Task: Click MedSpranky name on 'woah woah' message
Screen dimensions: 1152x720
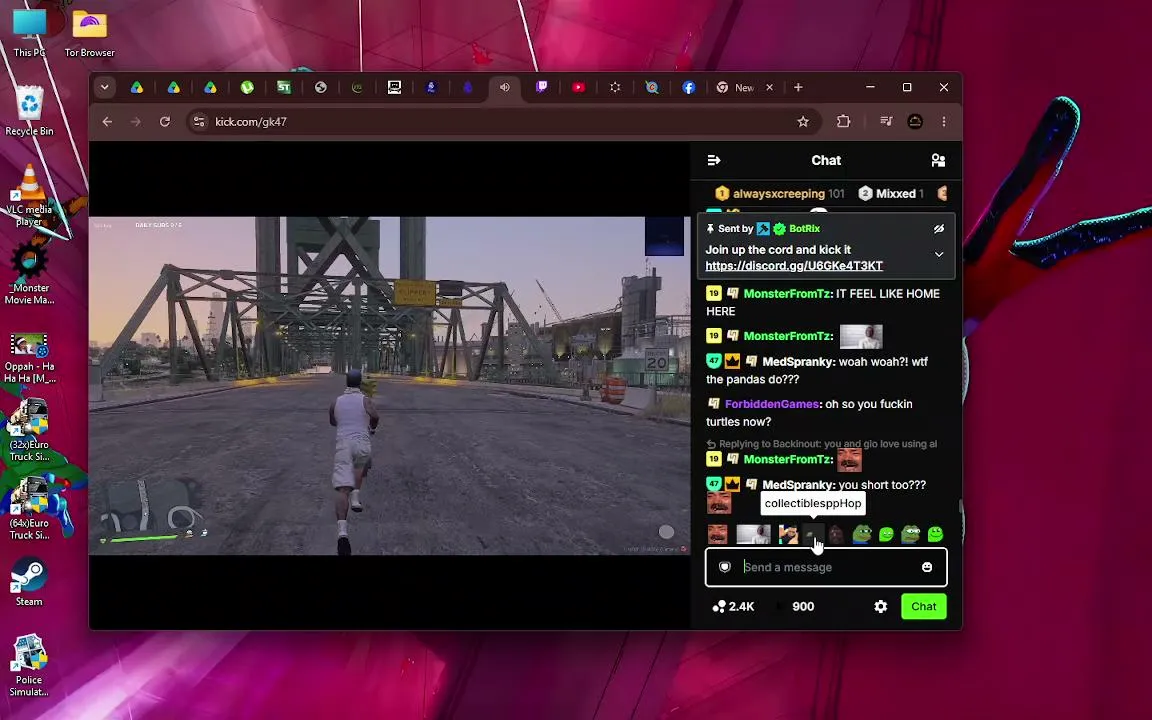Action: click(x=798, y=361)
